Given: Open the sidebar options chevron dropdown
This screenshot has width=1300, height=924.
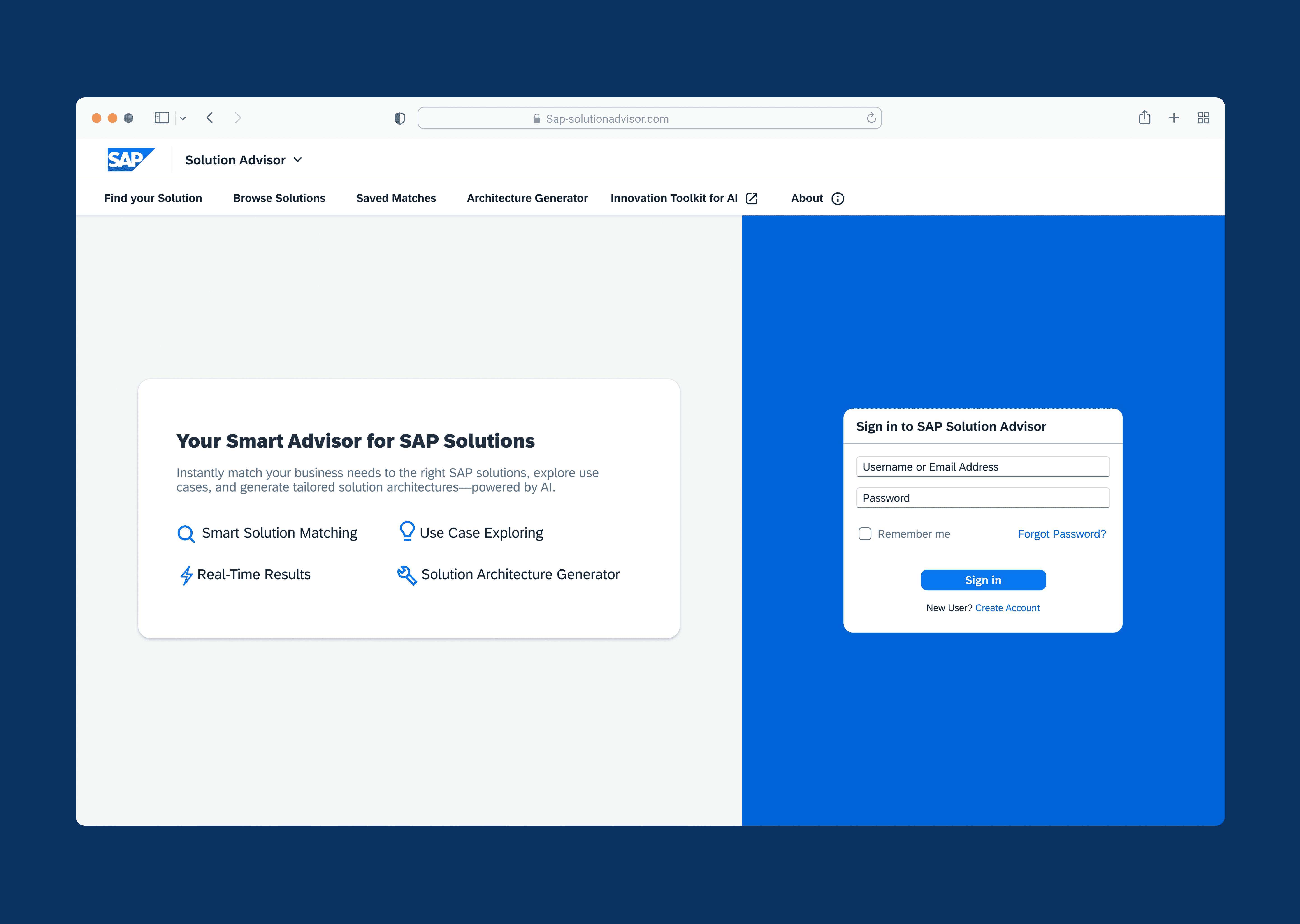Looking at the screenshot, I should [x=183, y=118].
